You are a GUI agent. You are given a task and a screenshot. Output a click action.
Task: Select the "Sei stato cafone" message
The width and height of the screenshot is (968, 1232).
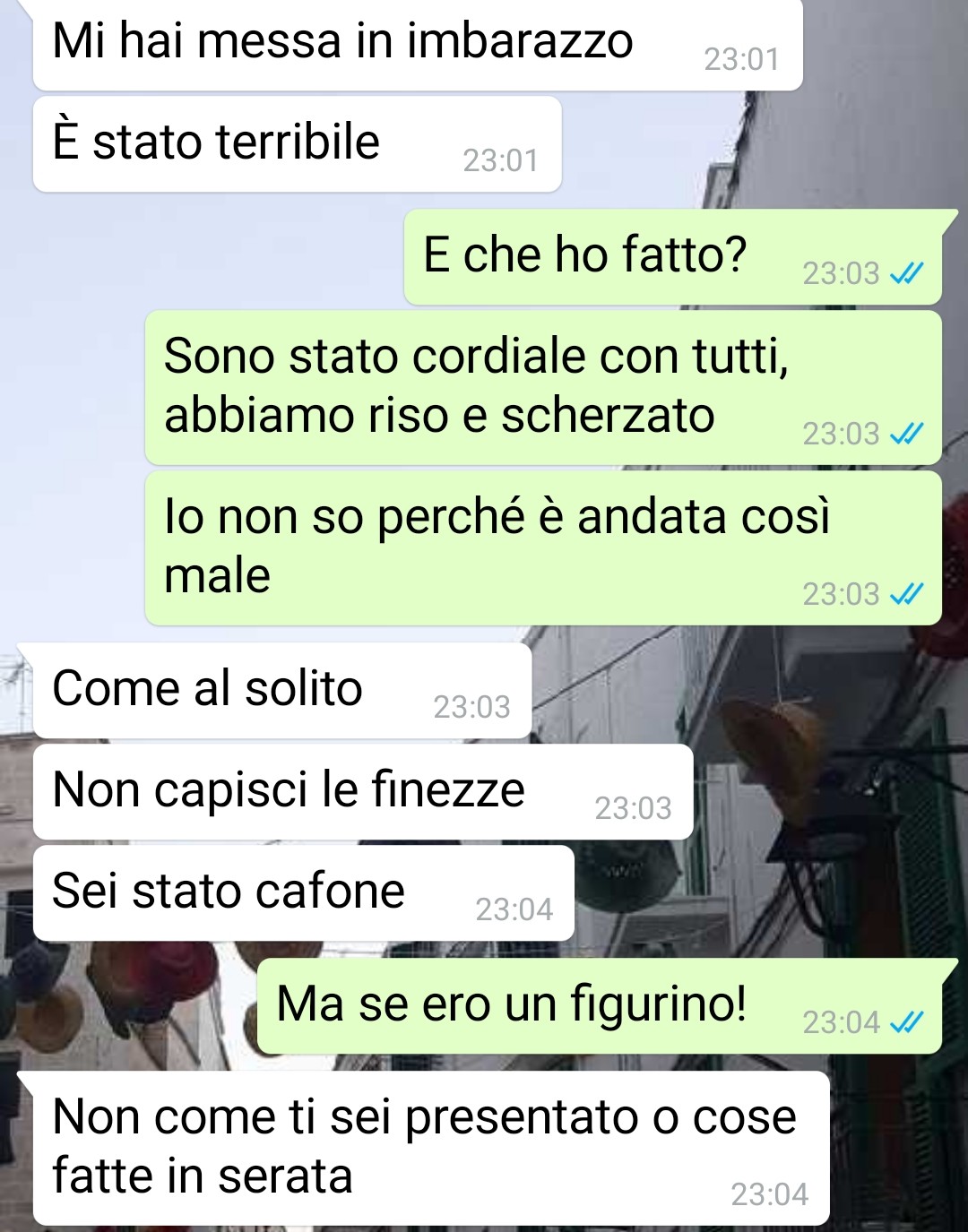pos(303,893)
